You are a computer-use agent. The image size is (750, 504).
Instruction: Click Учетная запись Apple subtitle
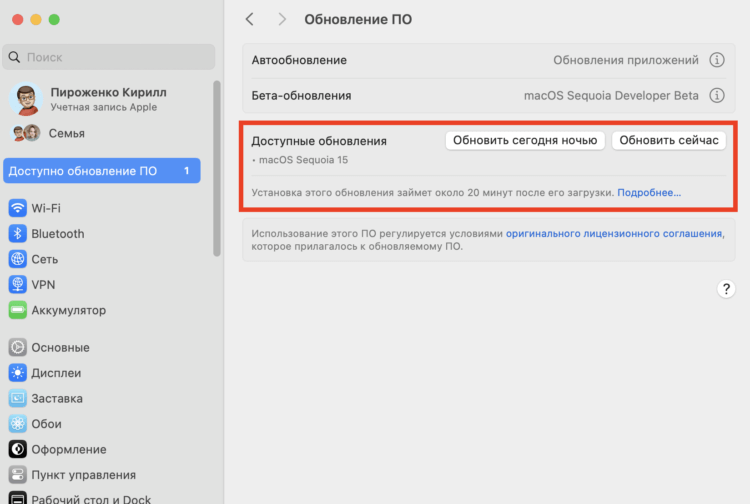point(104,107)
